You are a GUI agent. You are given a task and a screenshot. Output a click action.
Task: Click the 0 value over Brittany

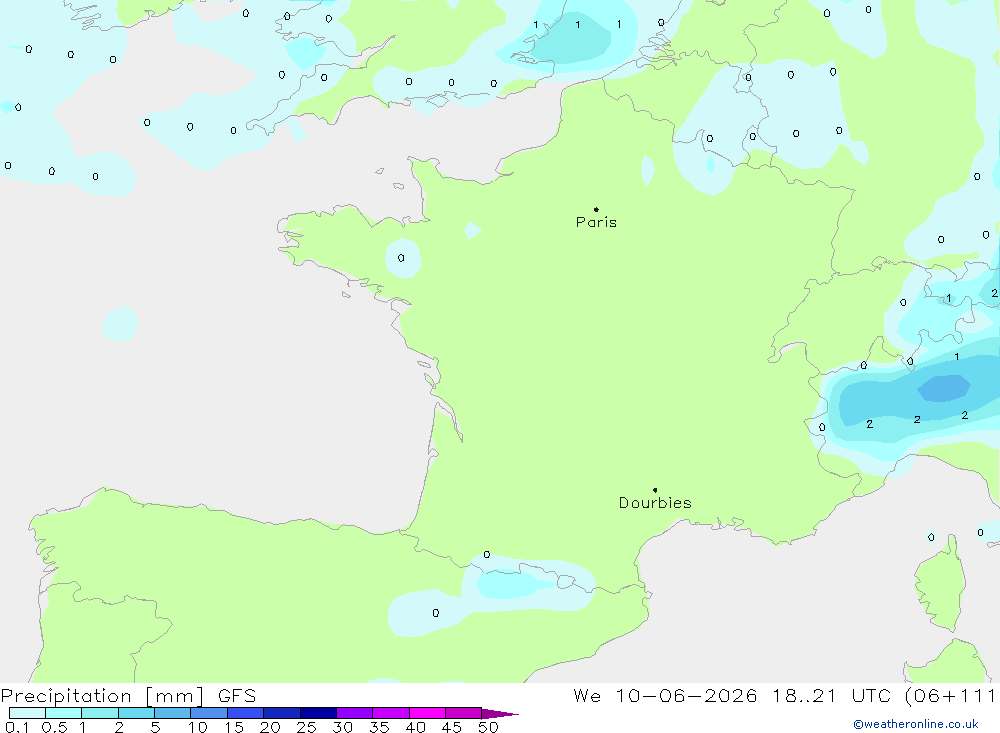[x=401, y=258]
